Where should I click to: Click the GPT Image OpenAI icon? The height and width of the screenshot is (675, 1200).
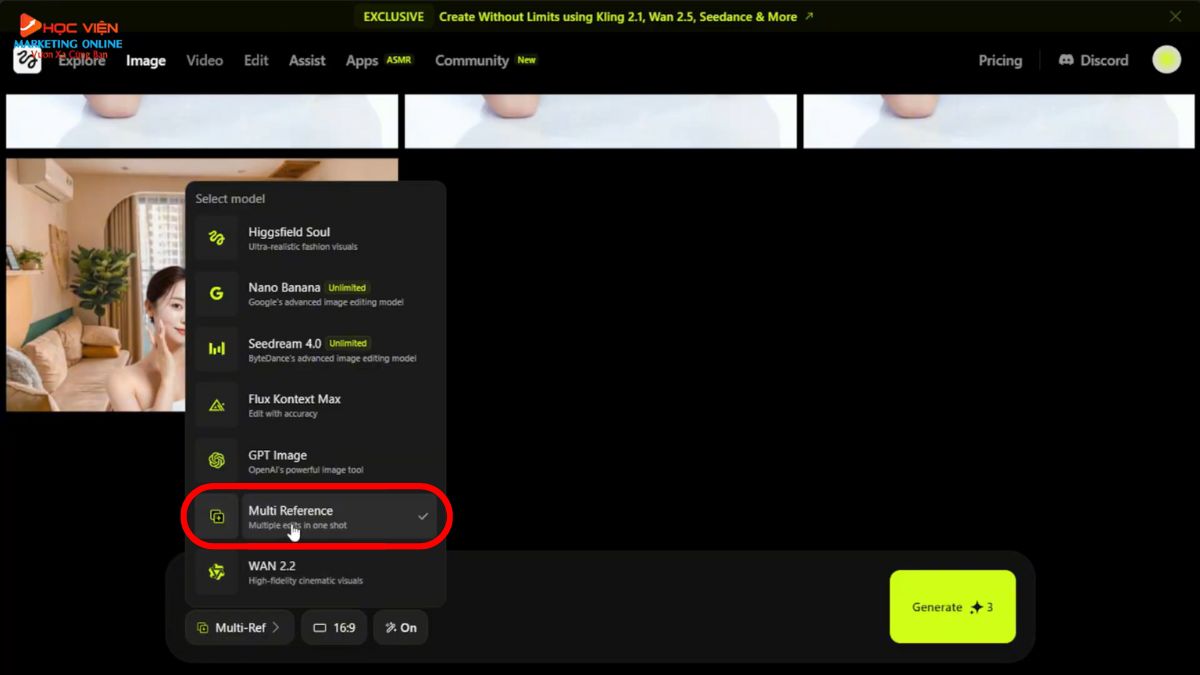(x=216, y=460)
